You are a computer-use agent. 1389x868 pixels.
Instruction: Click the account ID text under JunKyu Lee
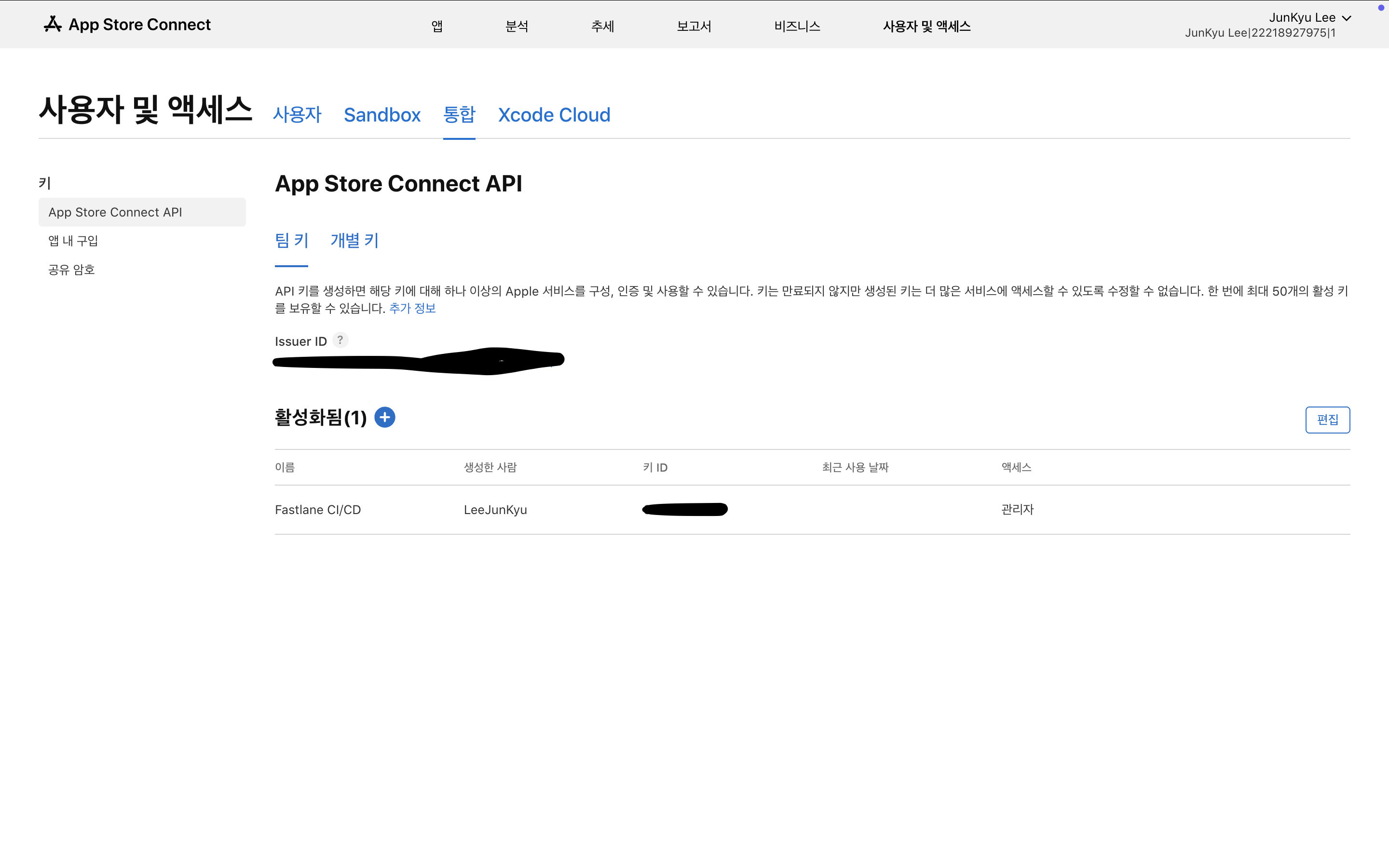tap(1260, 33)
